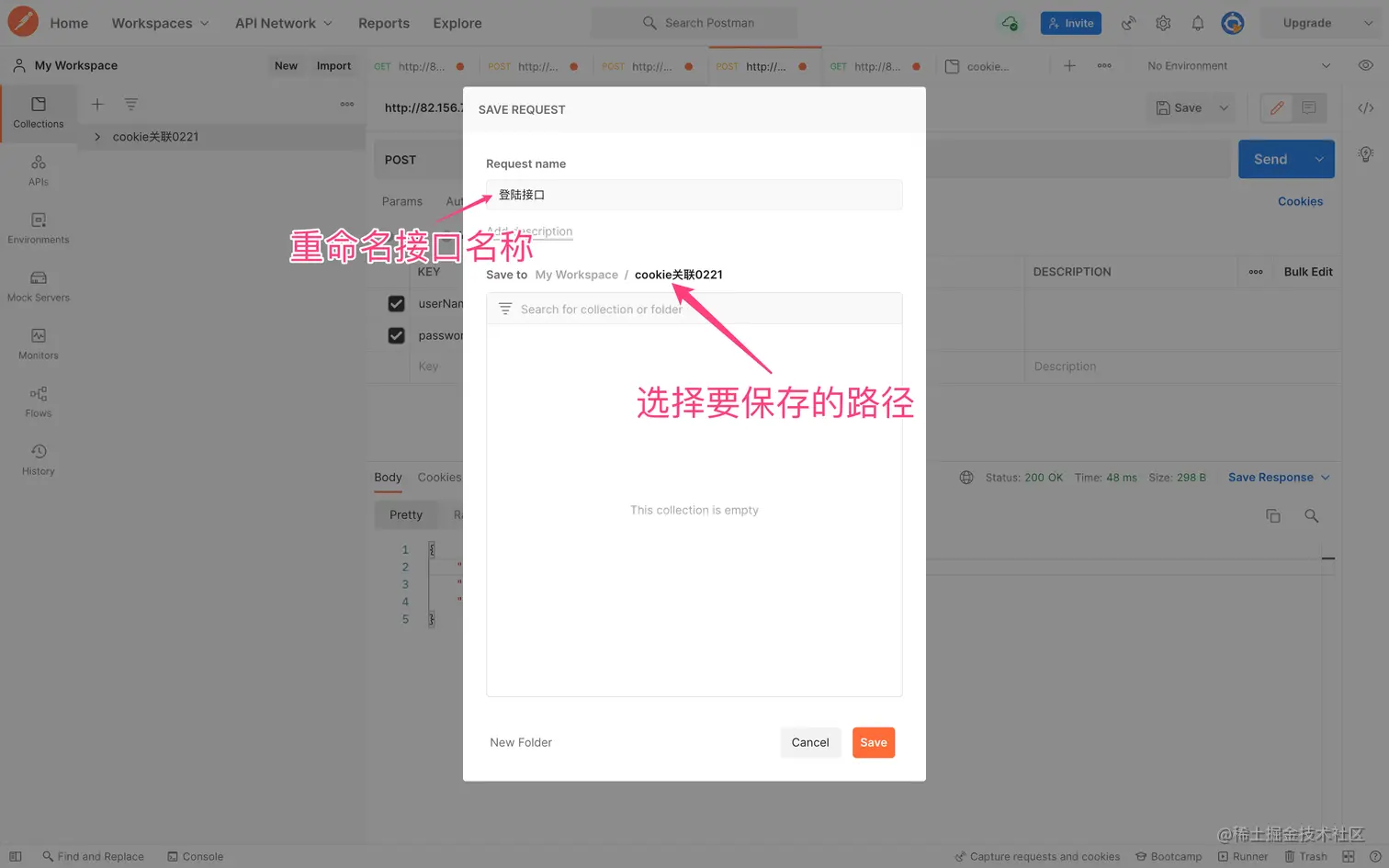This screenshot has height=868, width=1389.
Task: Click New Folder in the dialog
Action: coord(521,742)
